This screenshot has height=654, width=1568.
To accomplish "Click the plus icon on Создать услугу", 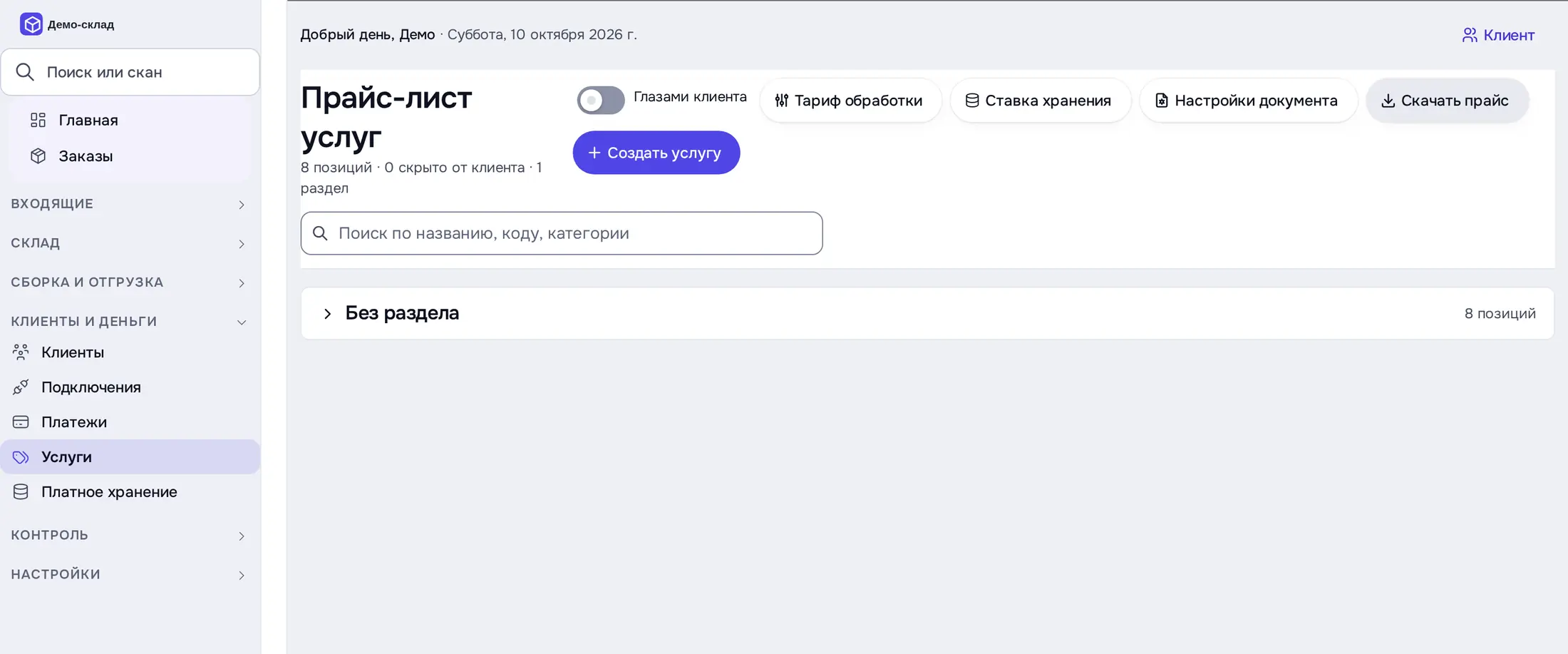I will click(x=594, y=153).
